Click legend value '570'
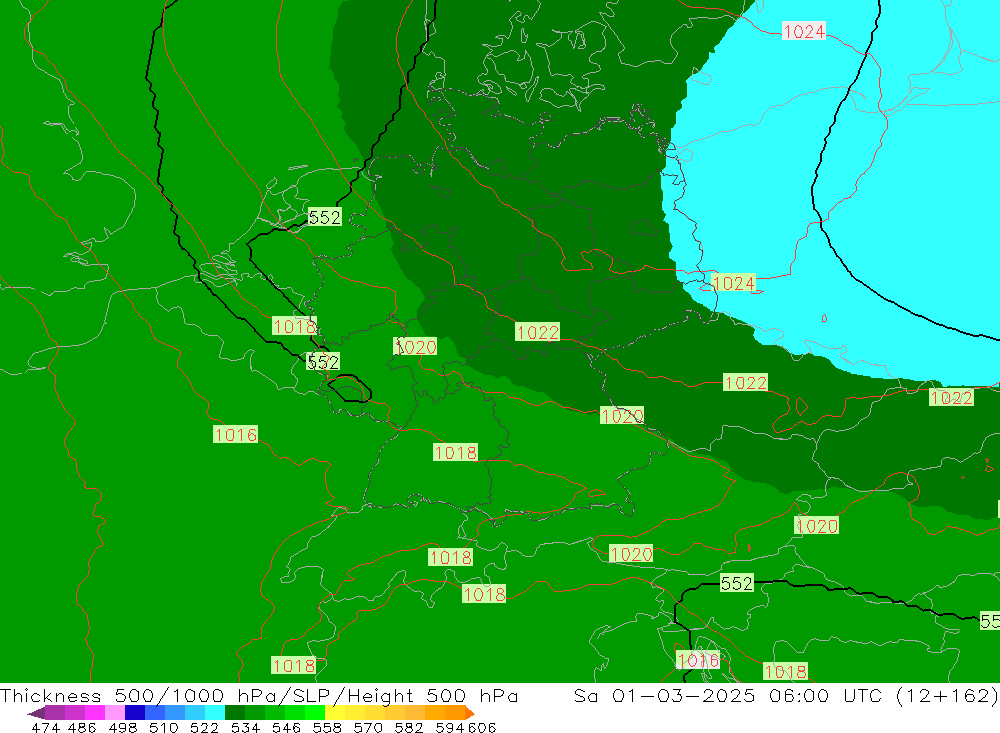 (368, 727)
